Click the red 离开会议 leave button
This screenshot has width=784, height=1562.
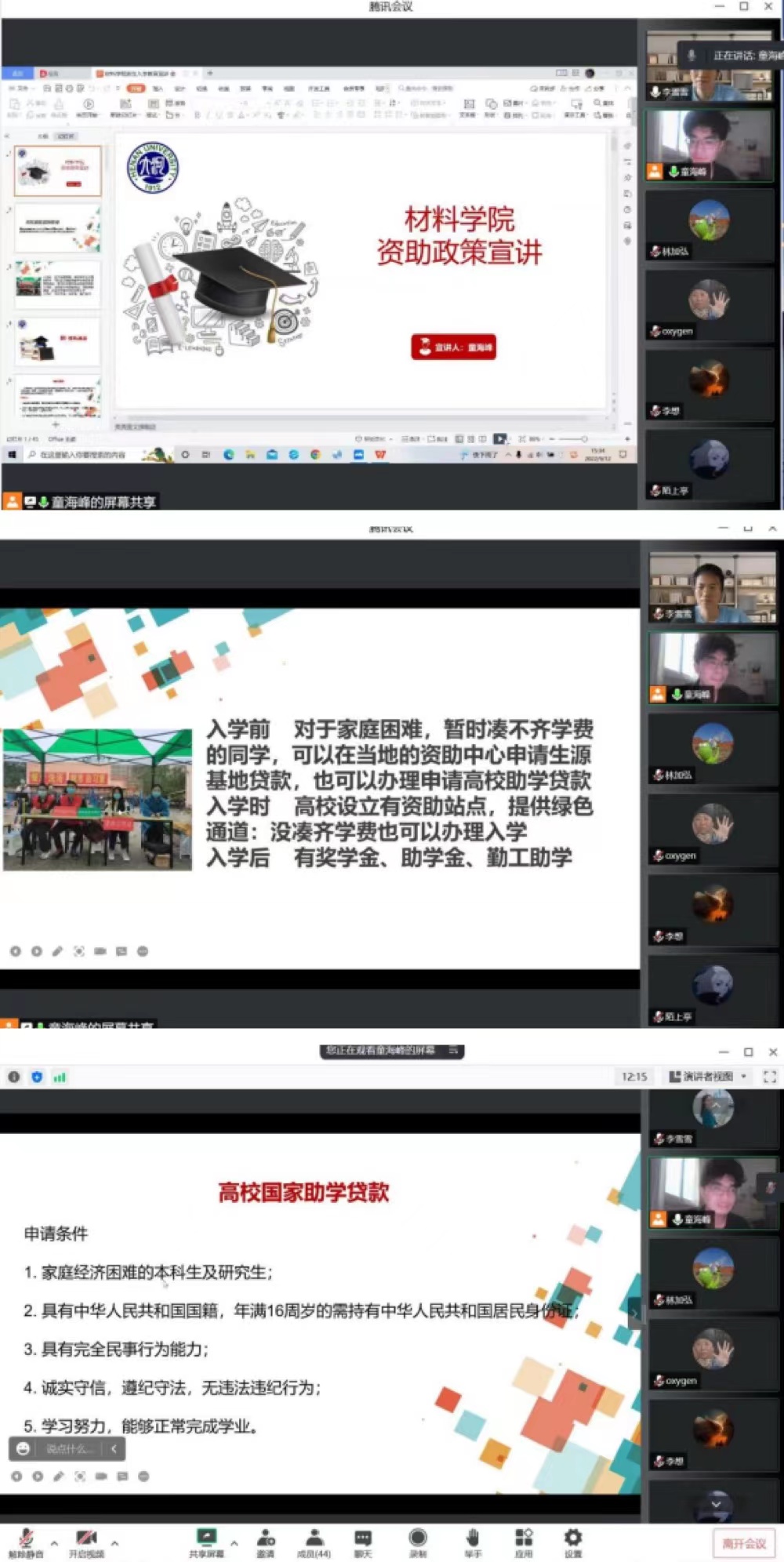click(x=743, y=1543)
